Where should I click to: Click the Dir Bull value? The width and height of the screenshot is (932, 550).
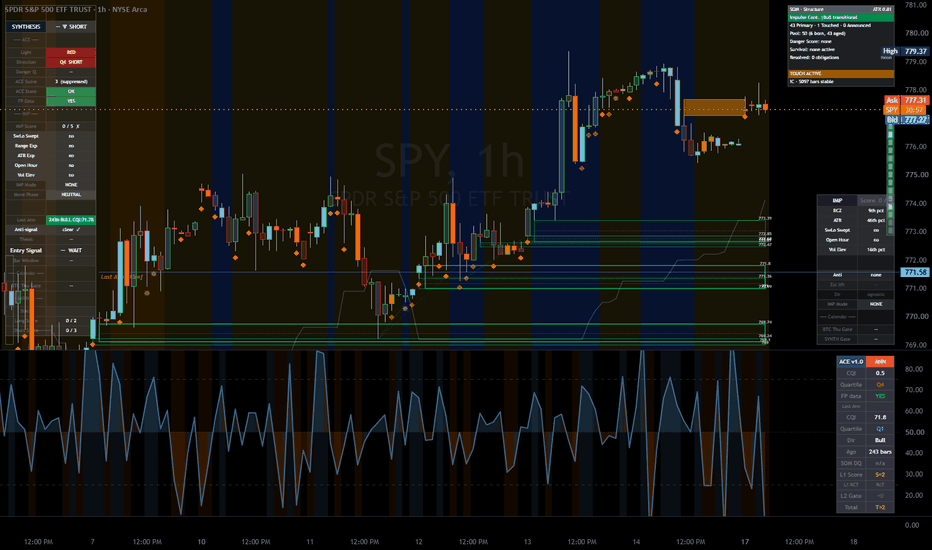[880, 440]
